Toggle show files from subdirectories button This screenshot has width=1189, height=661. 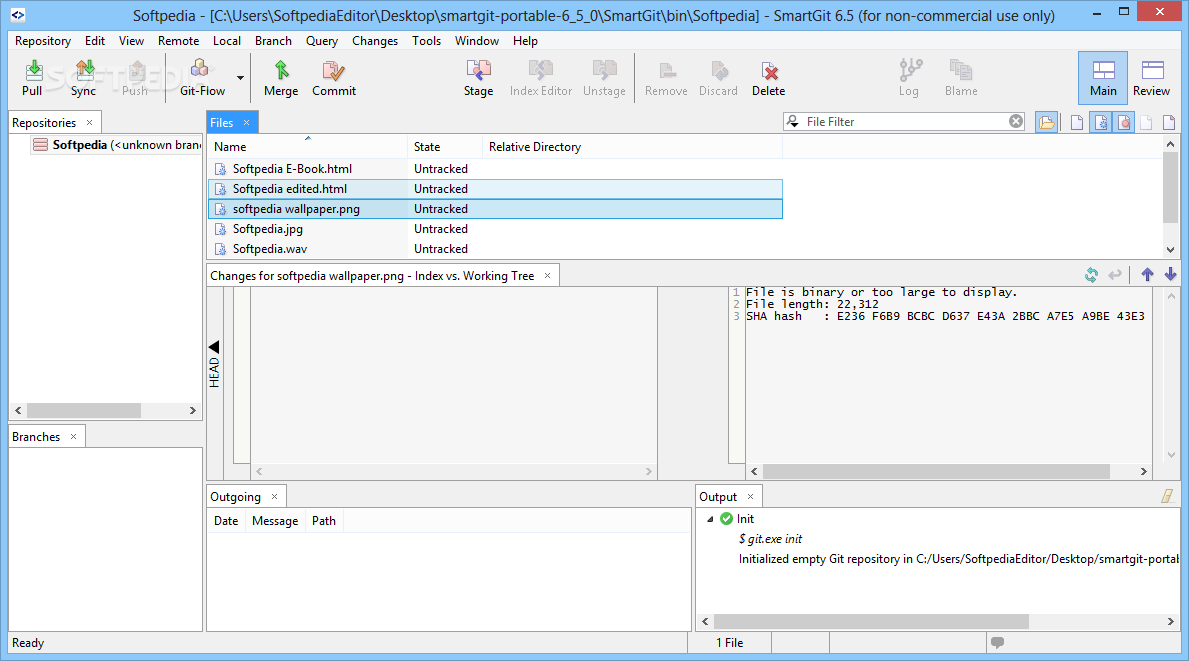[x=1046, y=122]
